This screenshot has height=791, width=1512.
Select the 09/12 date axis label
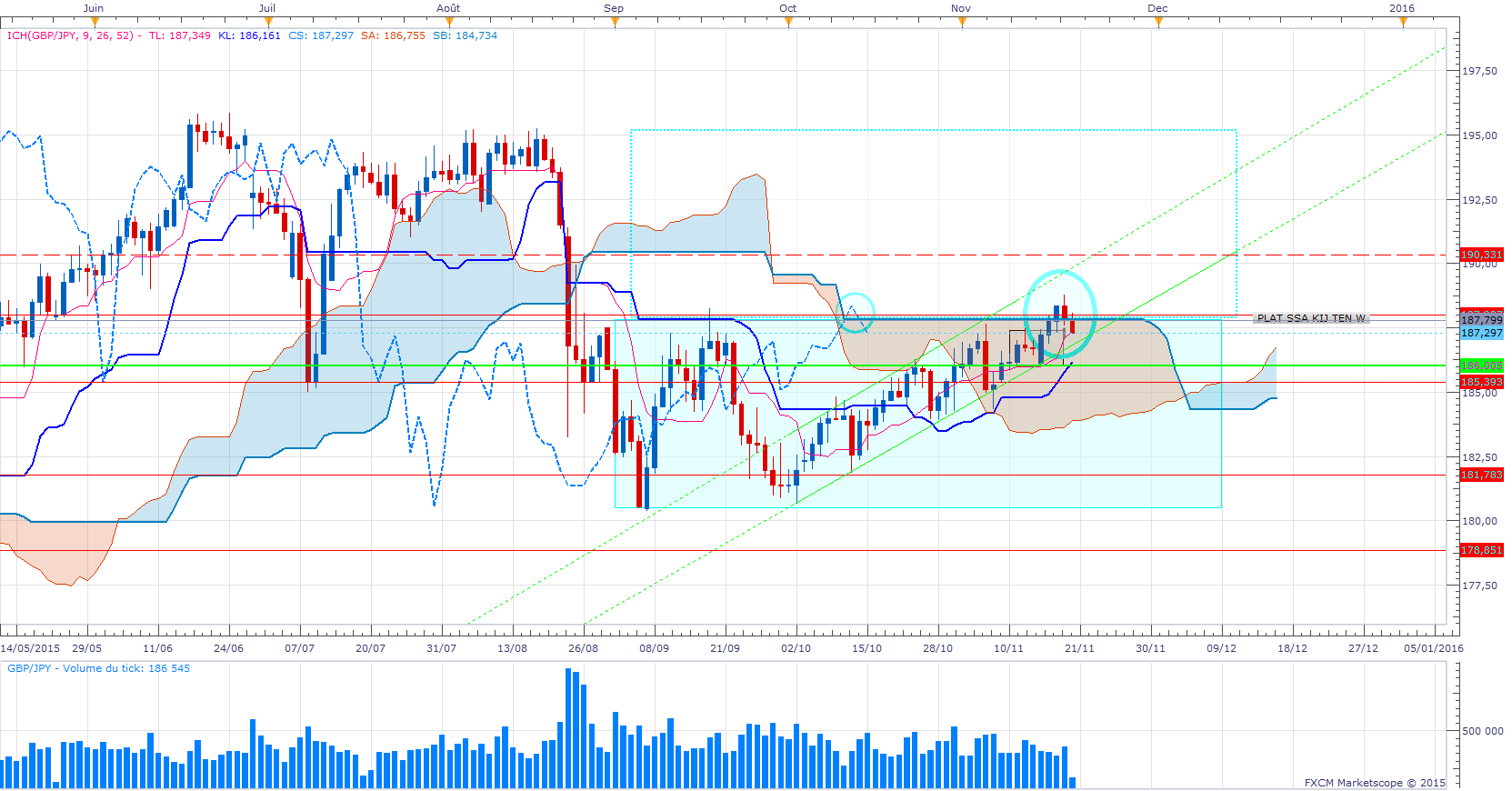pos(1222,648)
